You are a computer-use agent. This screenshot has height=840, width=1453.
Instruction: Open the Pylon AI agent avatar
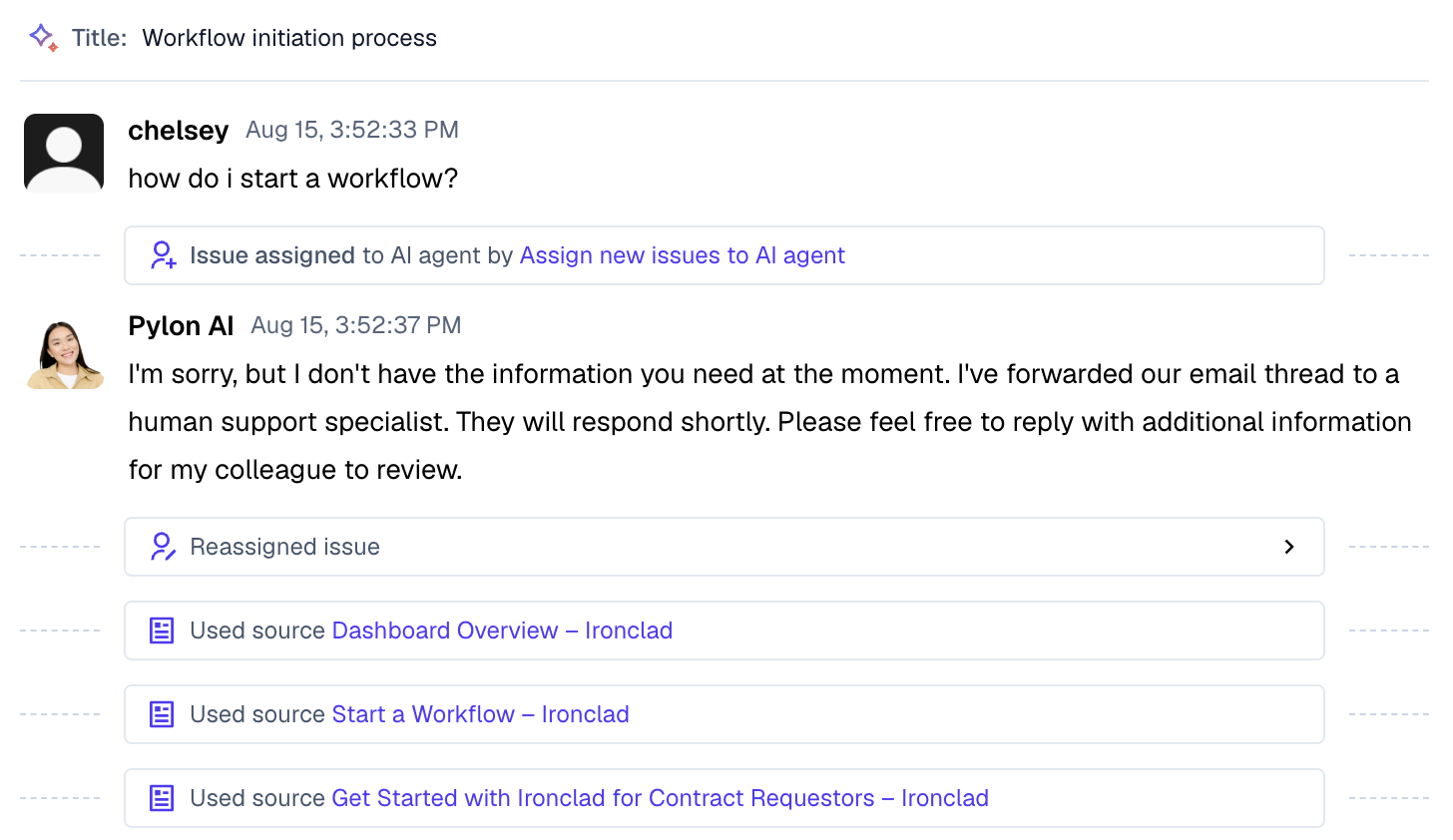(x=64, y=353)
